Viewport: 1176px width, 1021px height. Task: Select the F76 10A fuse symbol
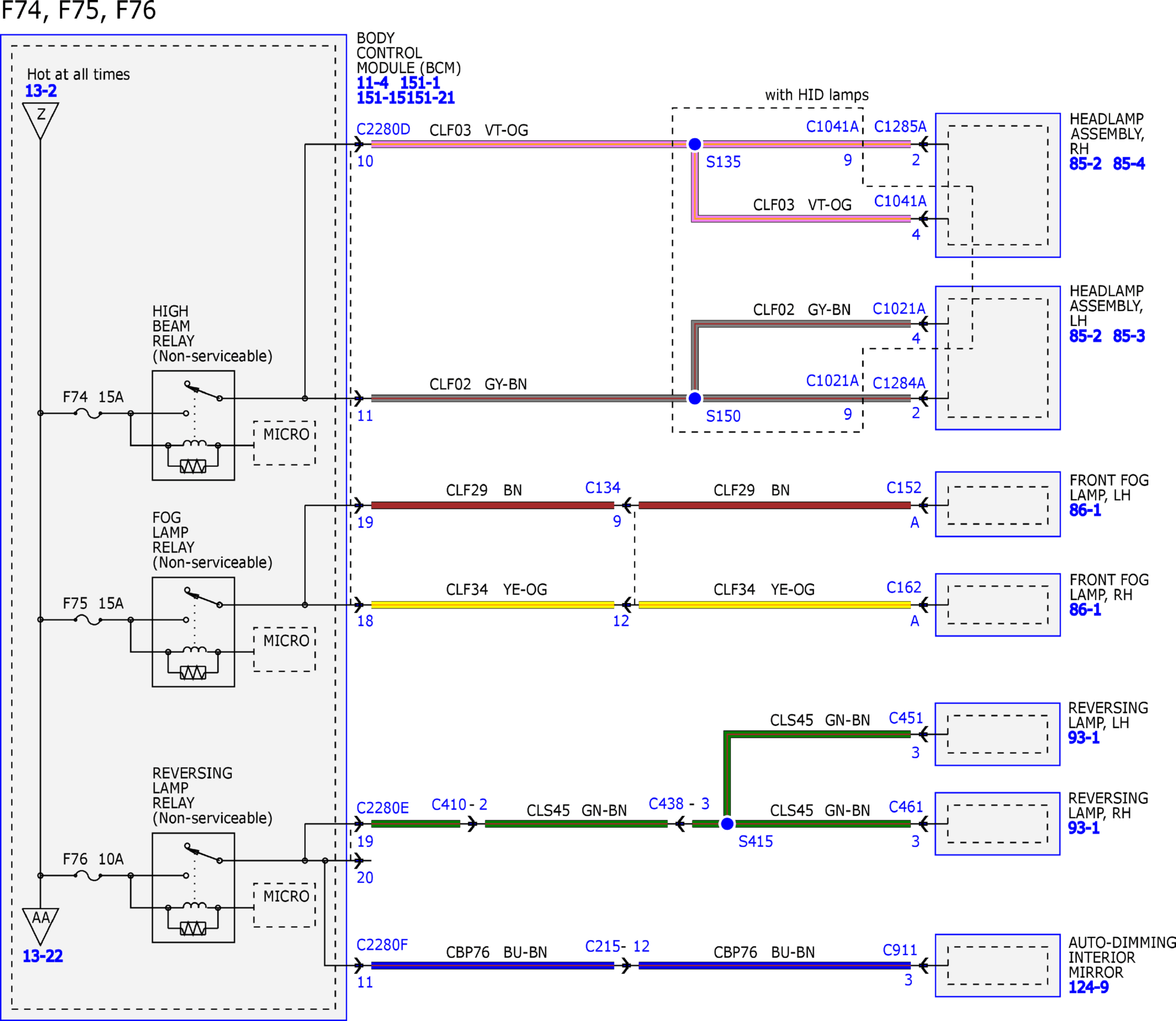88,876
